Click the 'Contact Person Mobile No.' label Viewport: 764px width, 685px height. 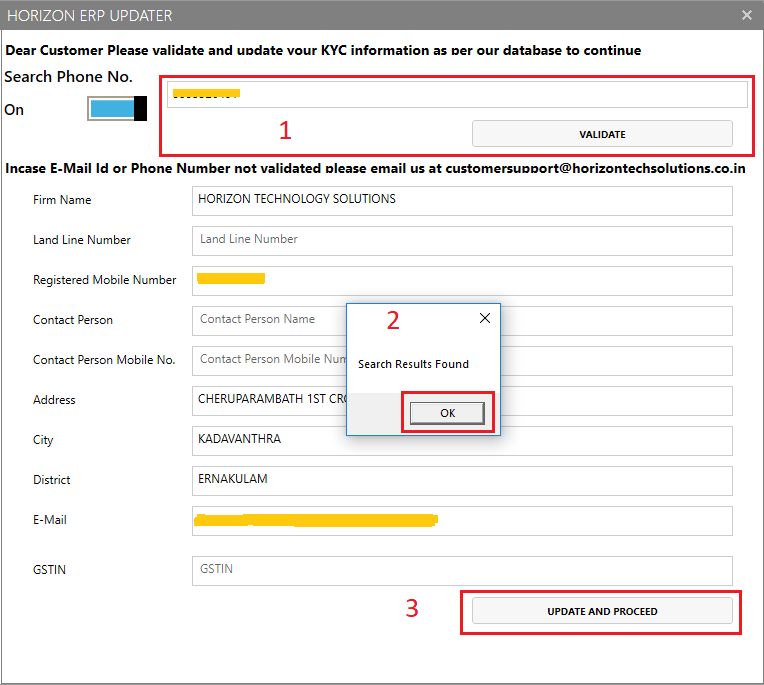coord(104,360)
